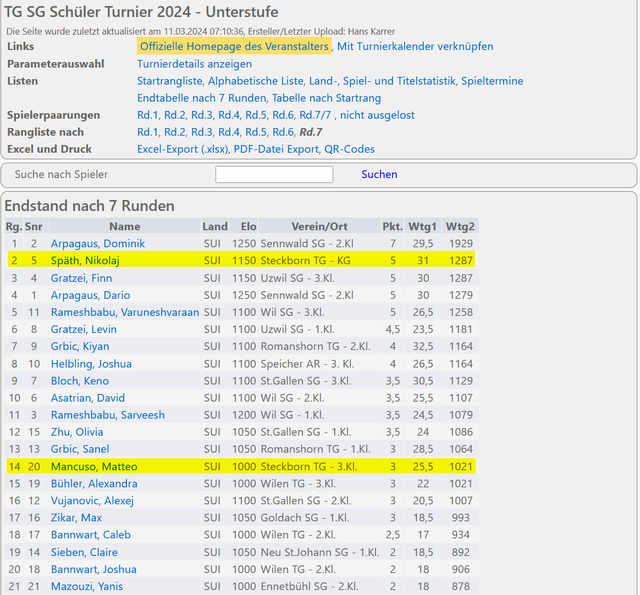Select club cell Speicher AR - 3. Kl.
The image size is (640, 595).
pos(307,364)
